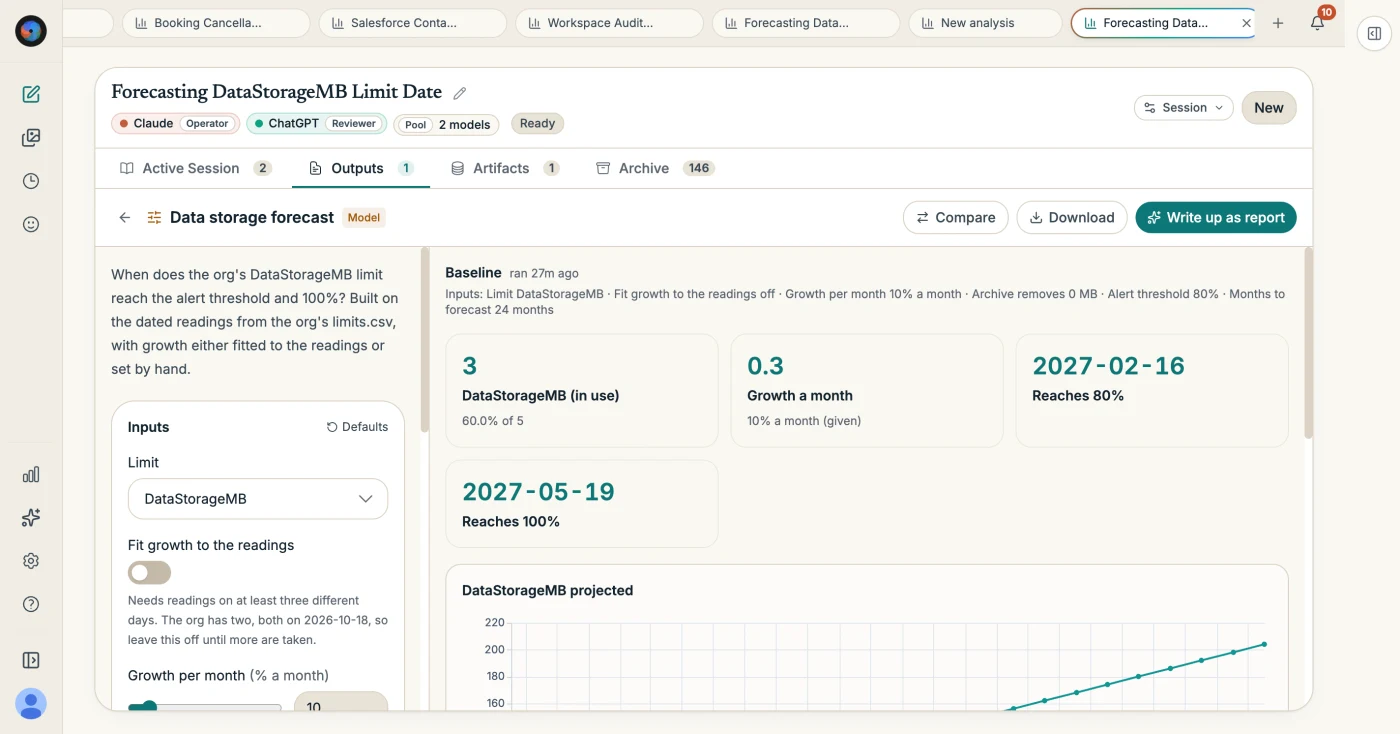Switch to the Artifacts tab
The height and width of the screenshot is (734, 1400).
[x=505, y=168]
